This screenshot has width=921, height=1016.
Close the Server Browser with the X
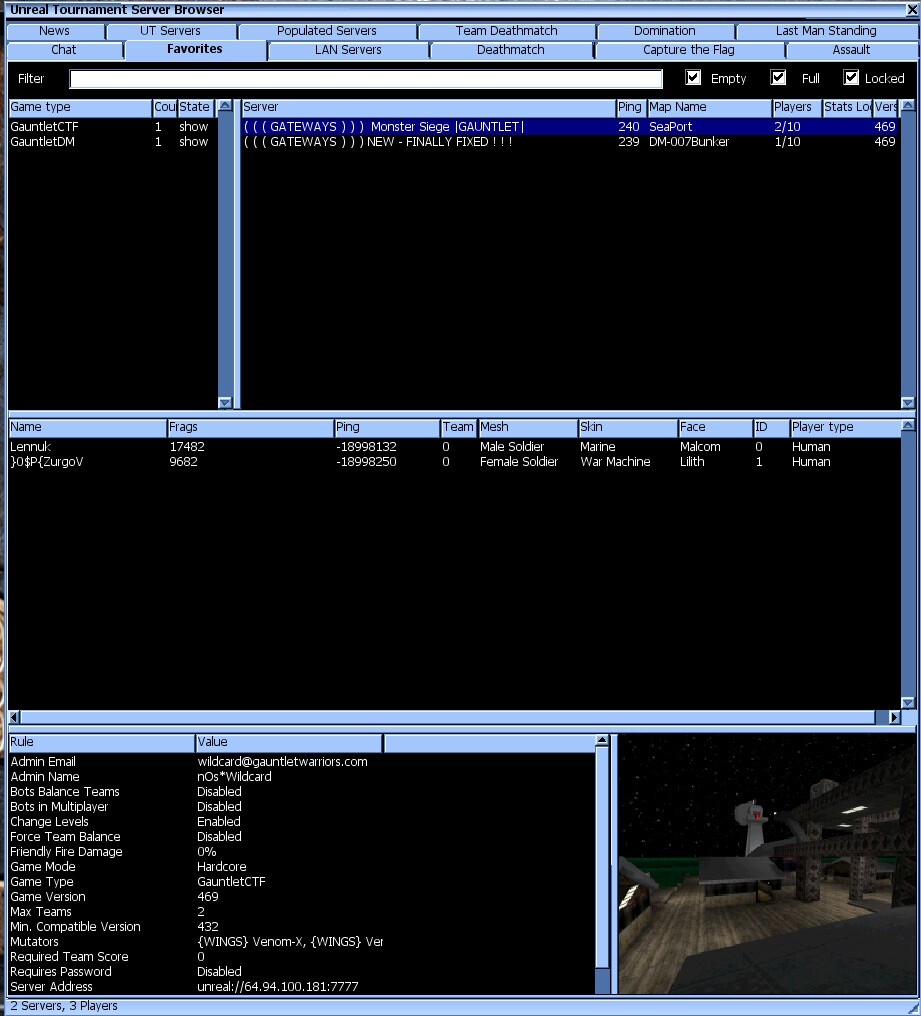coord(911,10)
